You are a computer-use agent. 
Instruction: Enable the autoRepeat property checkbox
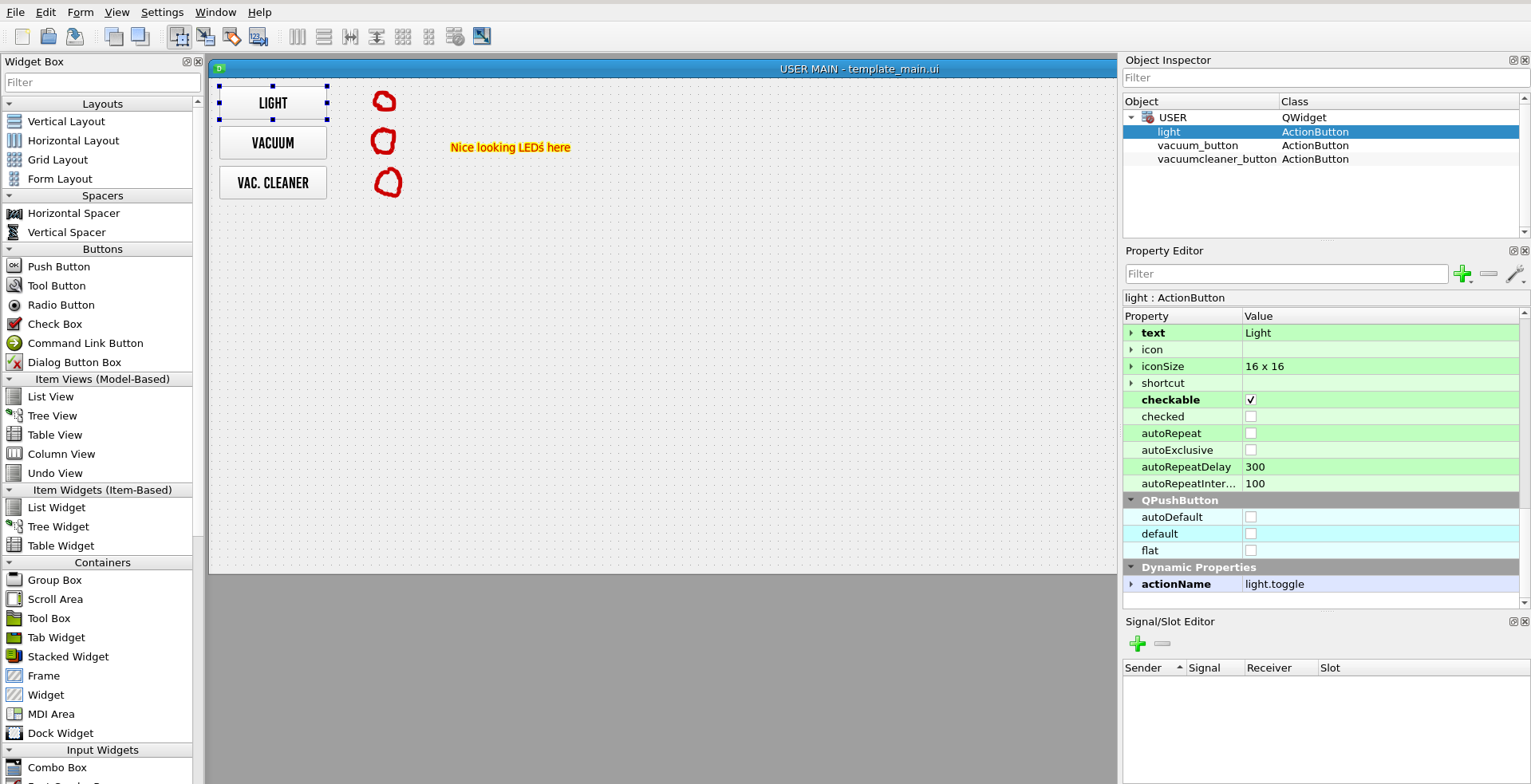(1251, 434)
